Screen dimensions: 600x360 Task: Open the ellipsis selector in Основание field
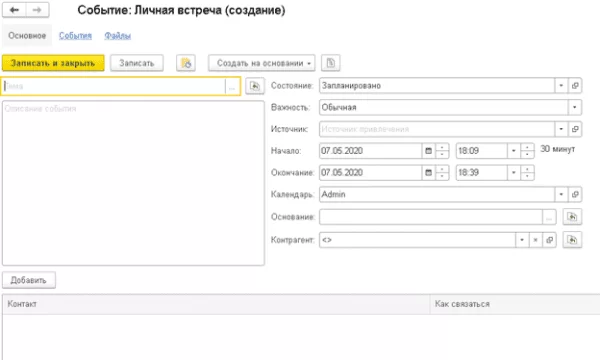(x=549, y=217)
